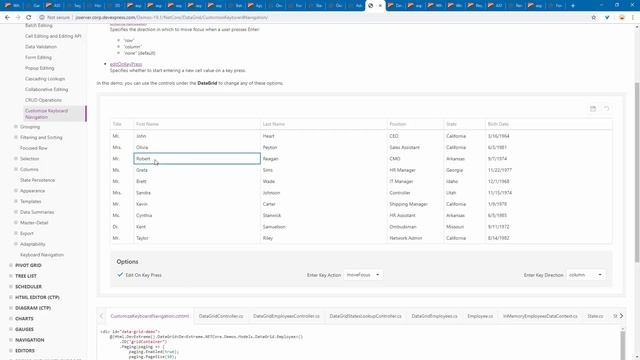Expand the CHARTS section
Image resolution: width=640 pixels, height=360 pixels.
point(11,318)
